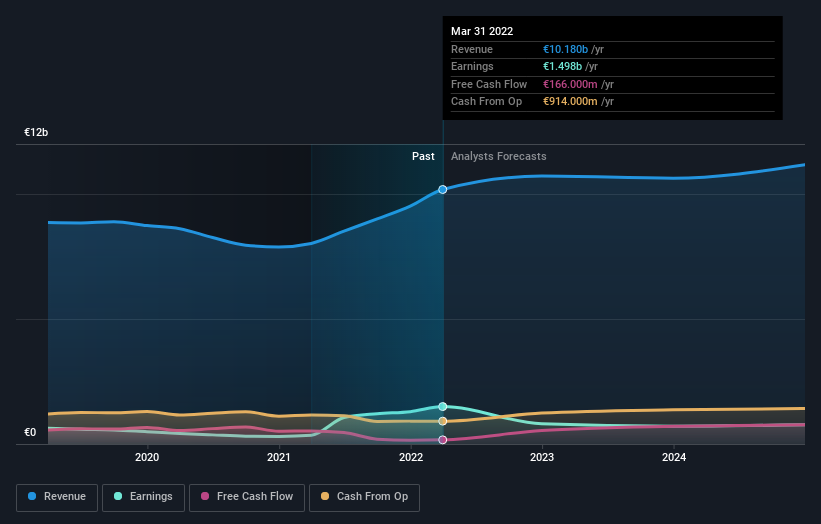The height and width of the screenshot is (524, 821).
Task: Click the Past label on chart
Action: tap(423, 156)
